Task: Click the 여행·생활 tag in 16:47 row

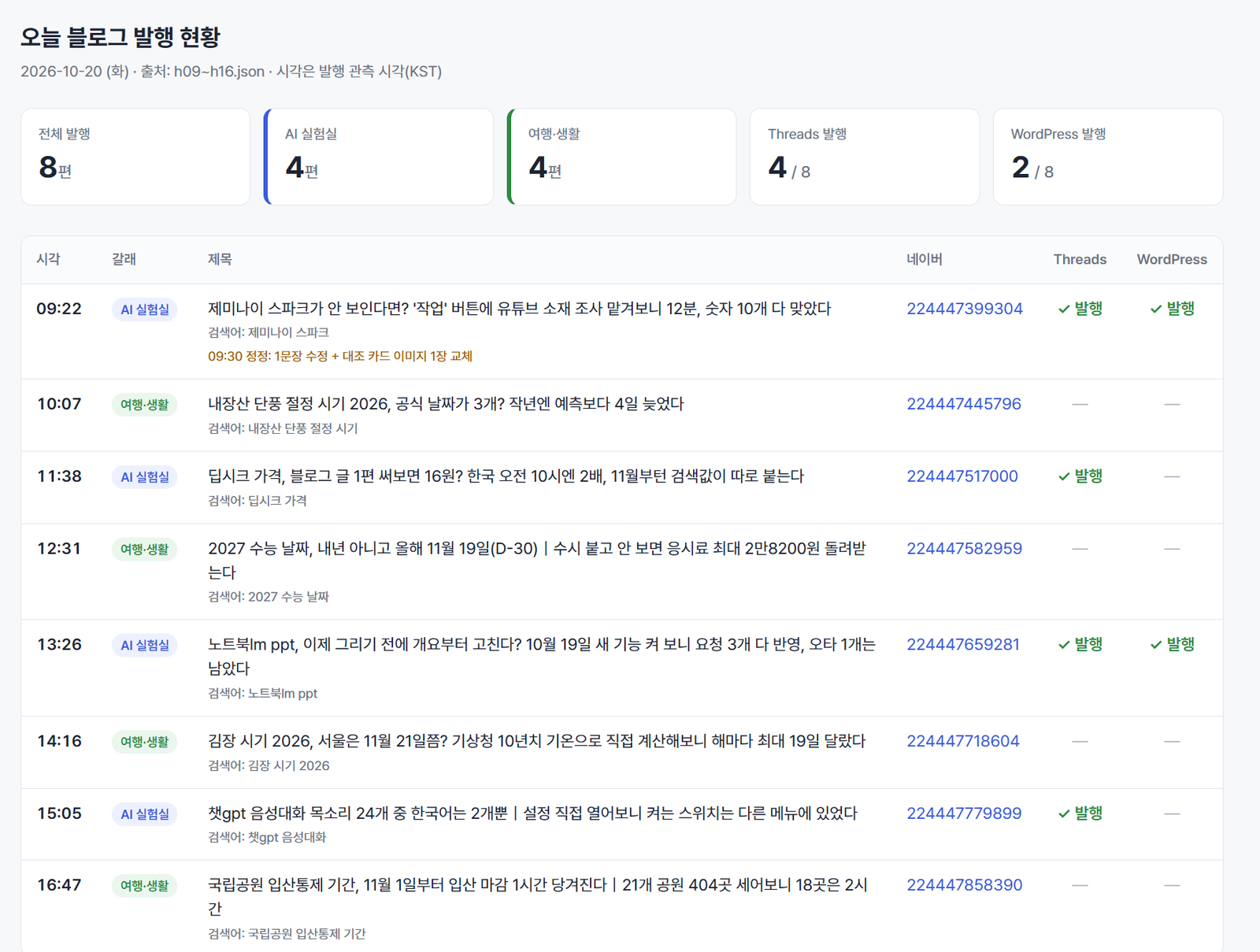Action: (x=145, y=886)
